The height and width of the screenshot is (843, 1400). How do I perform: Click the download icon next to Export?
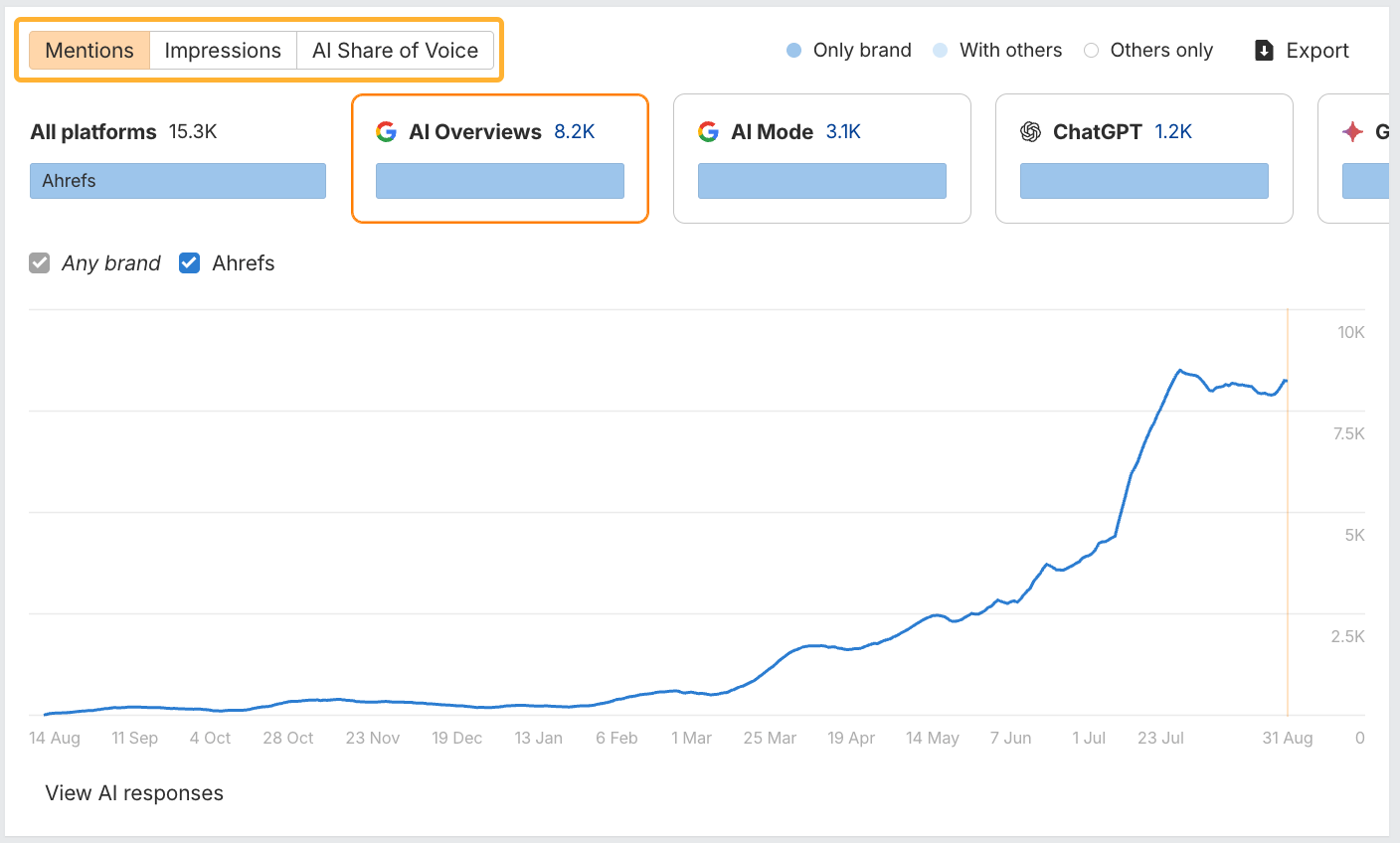[x=1263, y=50]
